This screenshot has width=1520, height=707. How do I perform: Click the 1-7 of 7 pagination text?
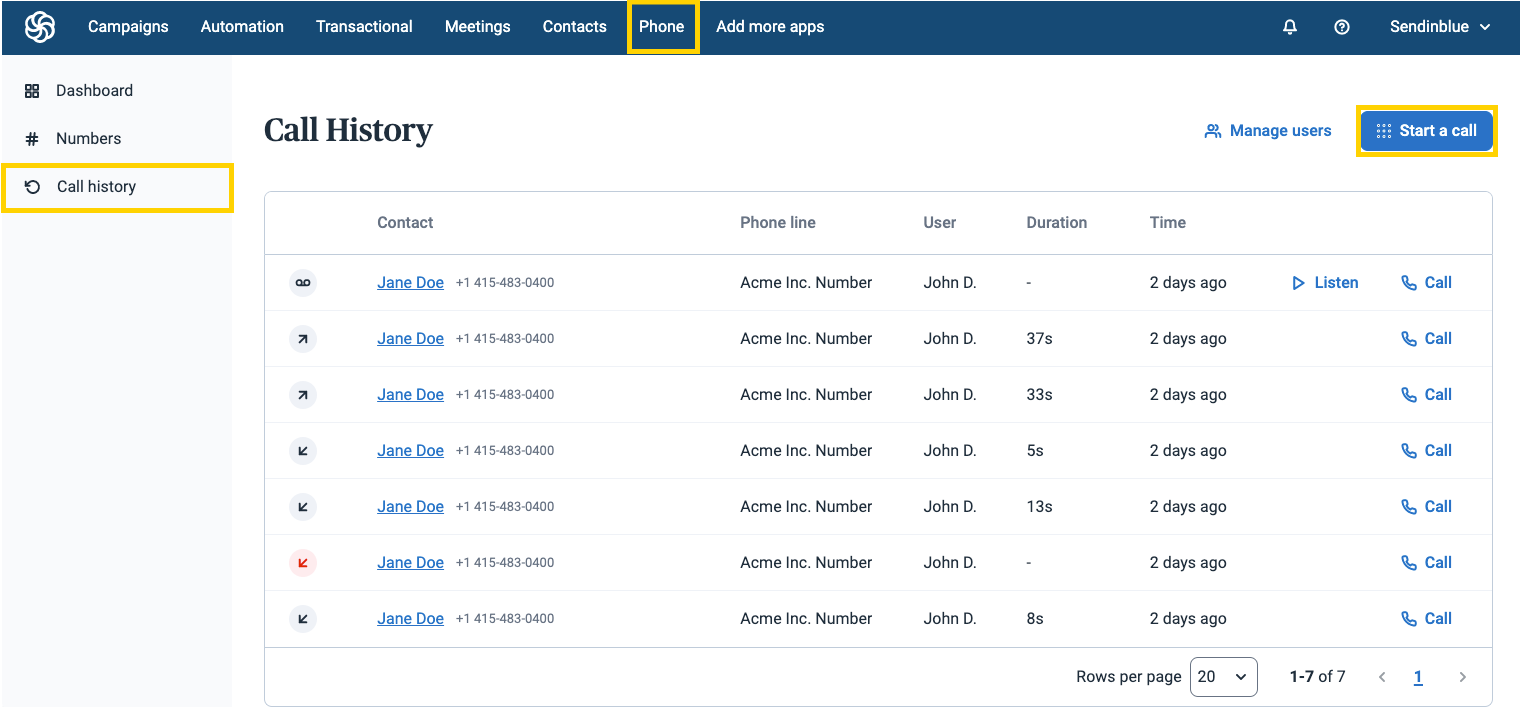click(x=1318, y=677)
